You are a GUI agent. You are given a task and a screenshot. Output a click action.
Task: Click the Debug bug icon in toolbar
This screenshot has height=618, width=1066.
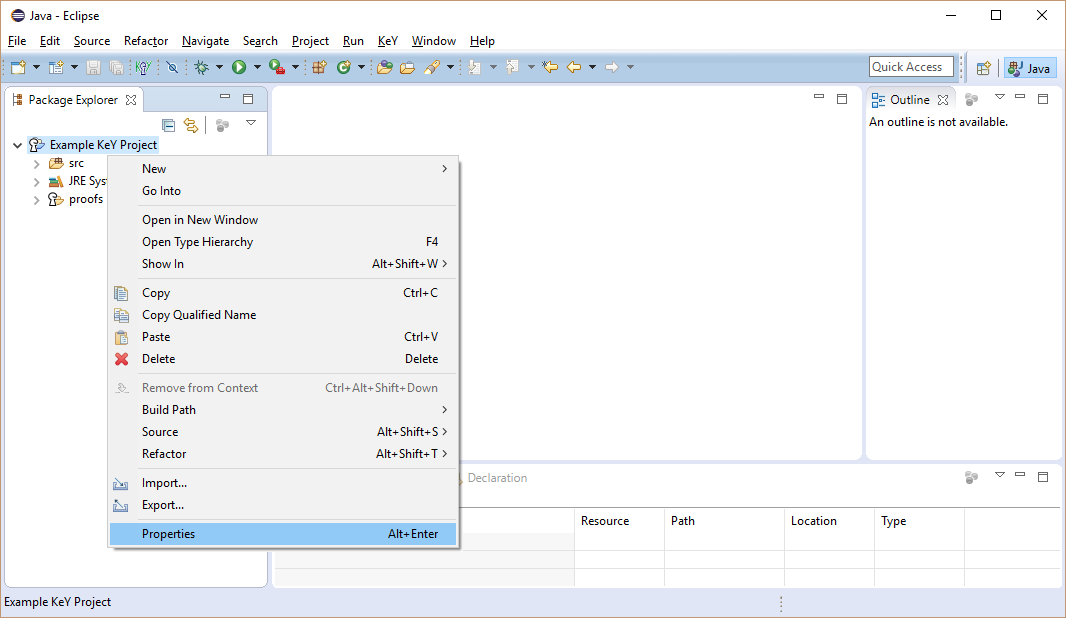click(201, 67)
